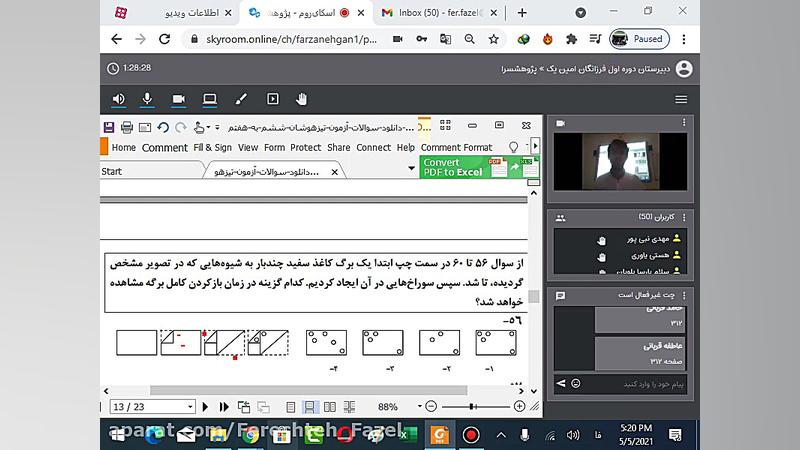800x450 pixels.
Task: Open the media player share icon
Action: pyautogui.click(x=272, y=99)
